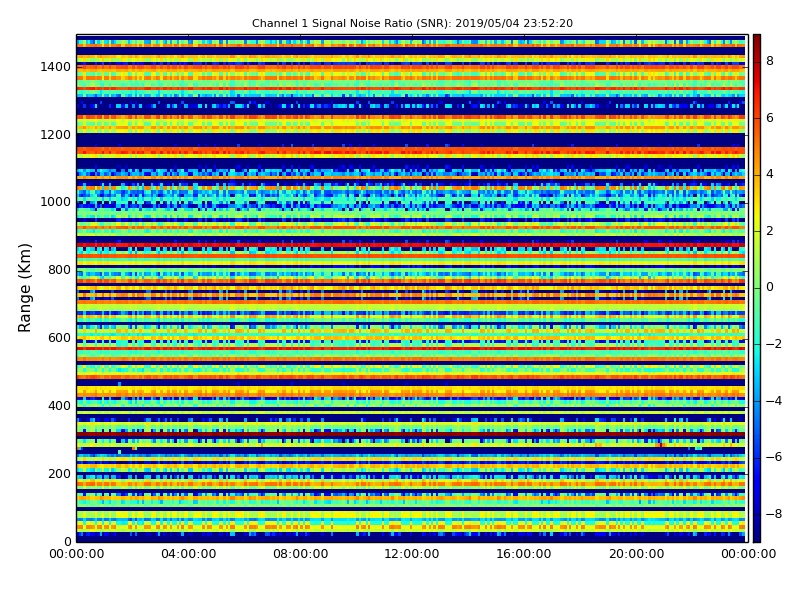Click the thick dark blue band near 1200 km

pyautogui.click(x=411, y=140)
